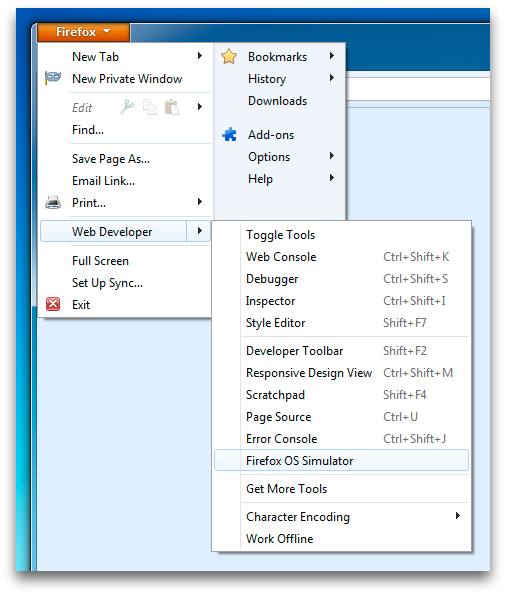Click the Bookmarks star icon
The image size is (506, 595).
pyautogui.click(x=229, y=57)
